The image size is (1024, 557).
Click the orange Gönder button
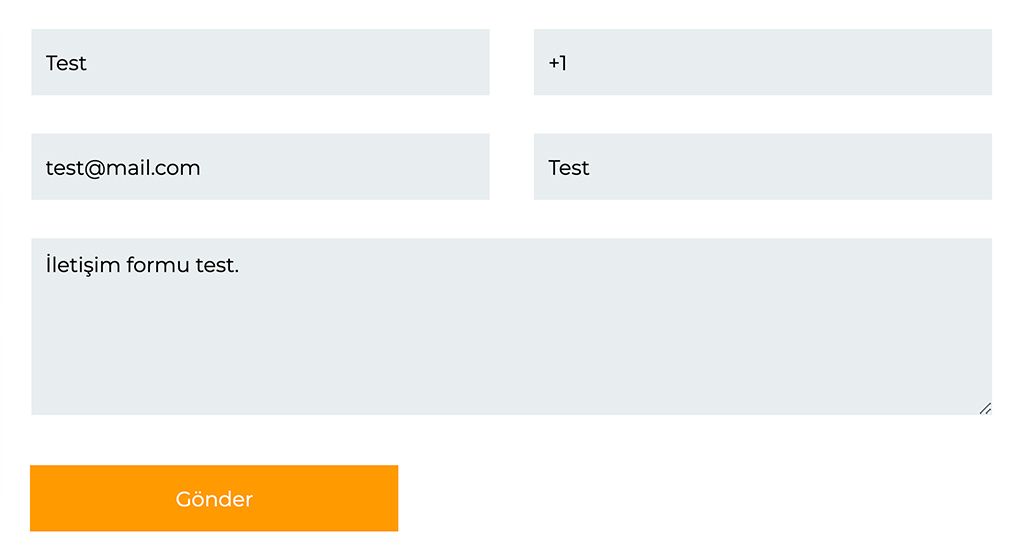point(214,498)
